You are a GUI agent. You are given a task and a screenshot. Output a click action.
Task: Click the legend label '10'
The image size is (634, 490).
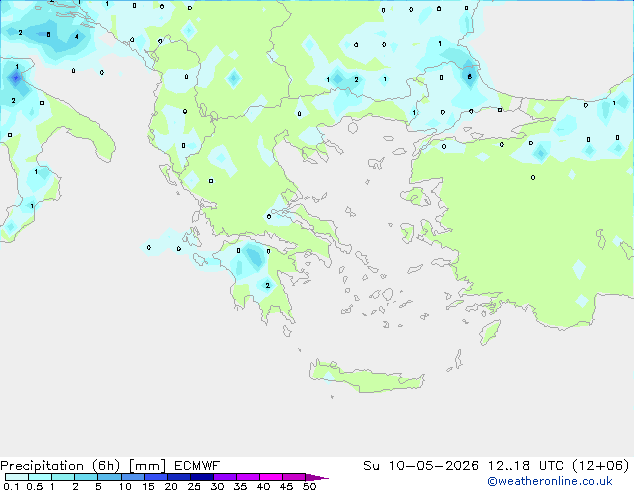pyautogui.click(x=125, y=486)
